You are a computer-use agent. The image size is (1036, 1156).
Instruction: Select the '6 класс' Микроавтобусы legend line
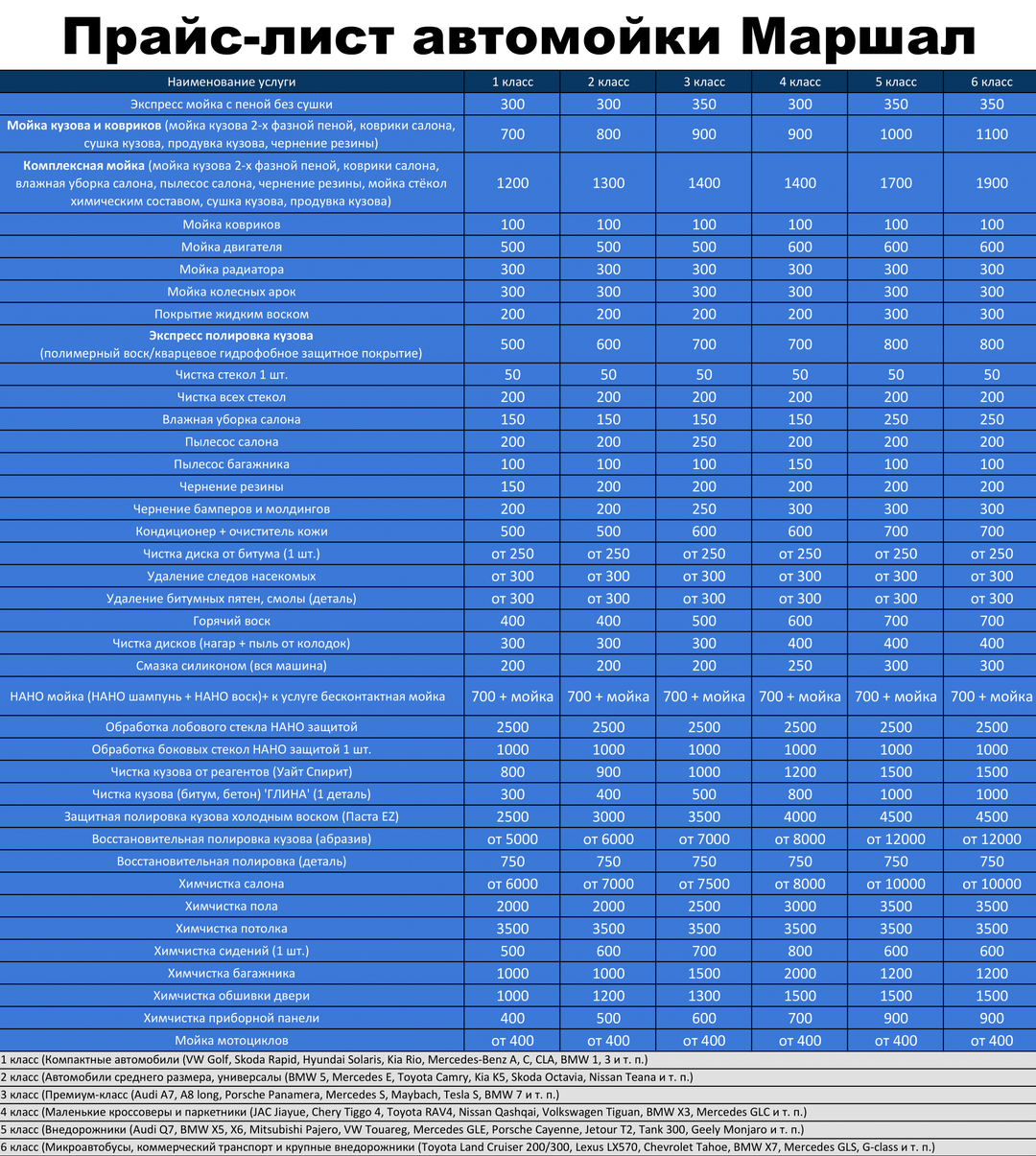467,1146
